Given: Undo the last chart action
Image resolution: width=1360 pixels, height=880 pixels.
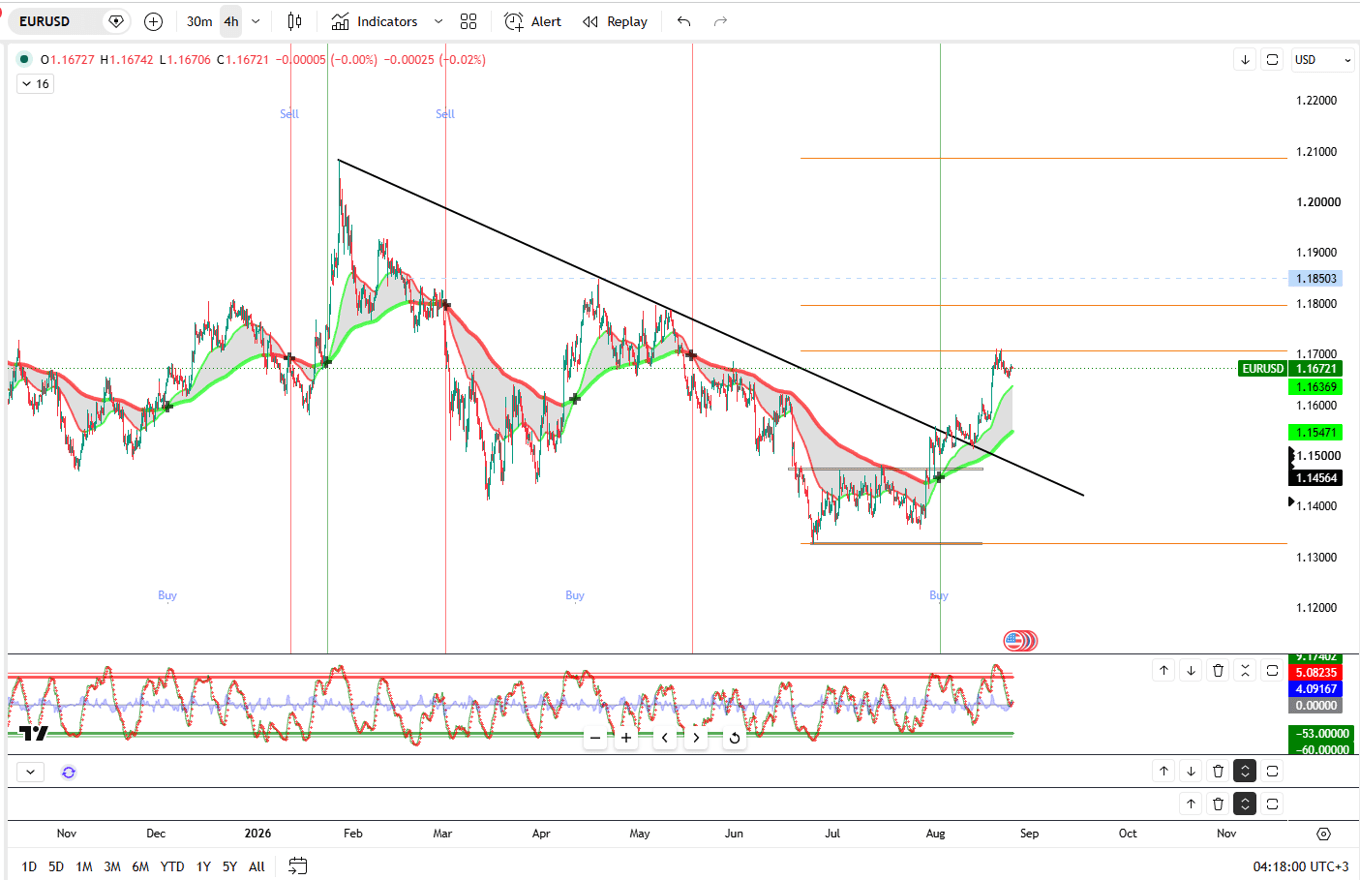Looking at the screenshot, I should [684, 21].
